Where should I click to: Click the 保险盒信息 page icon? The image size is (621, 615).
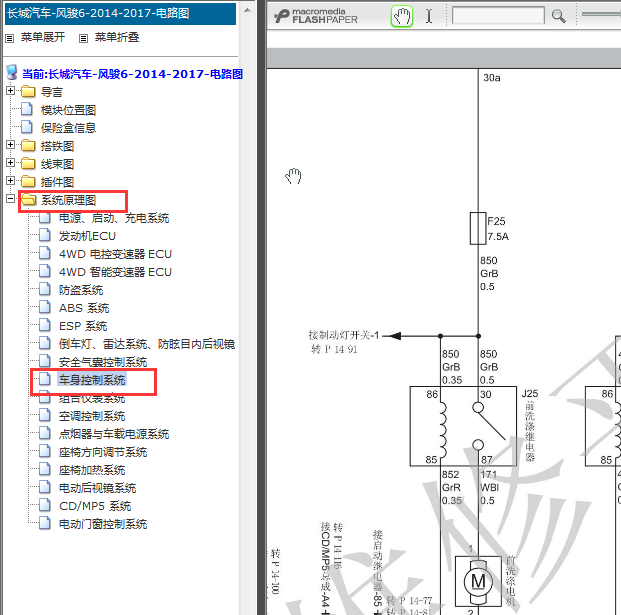pyautogui.click(x=27, y=127)
